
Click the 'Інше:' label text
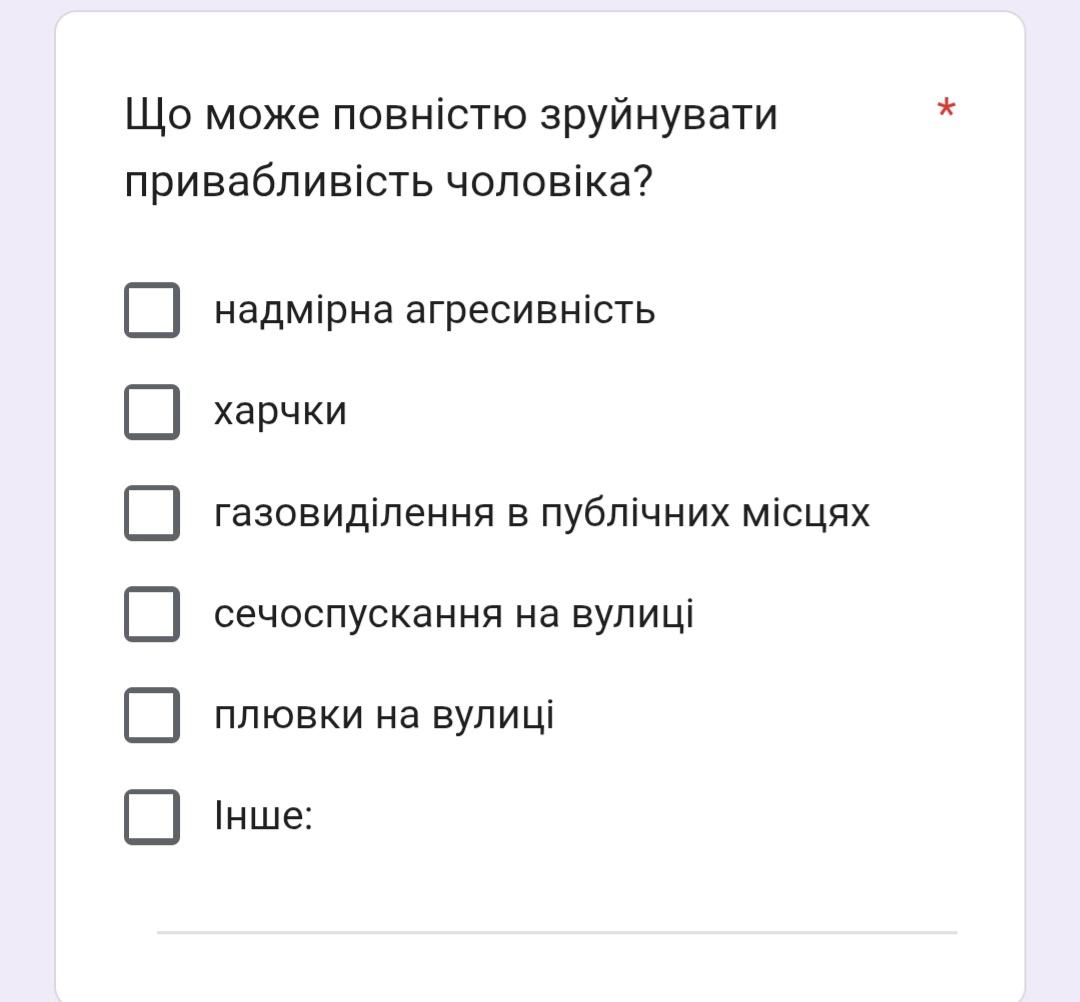264,817
